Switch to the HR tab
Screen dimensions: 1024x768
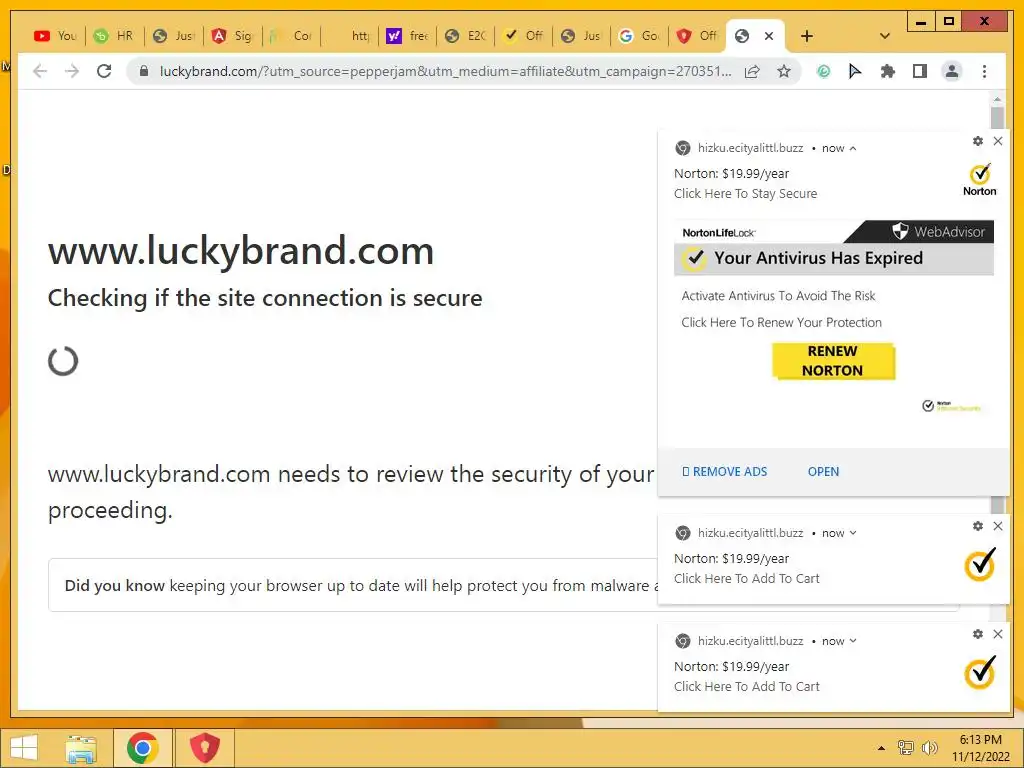[x=114, y=36]
